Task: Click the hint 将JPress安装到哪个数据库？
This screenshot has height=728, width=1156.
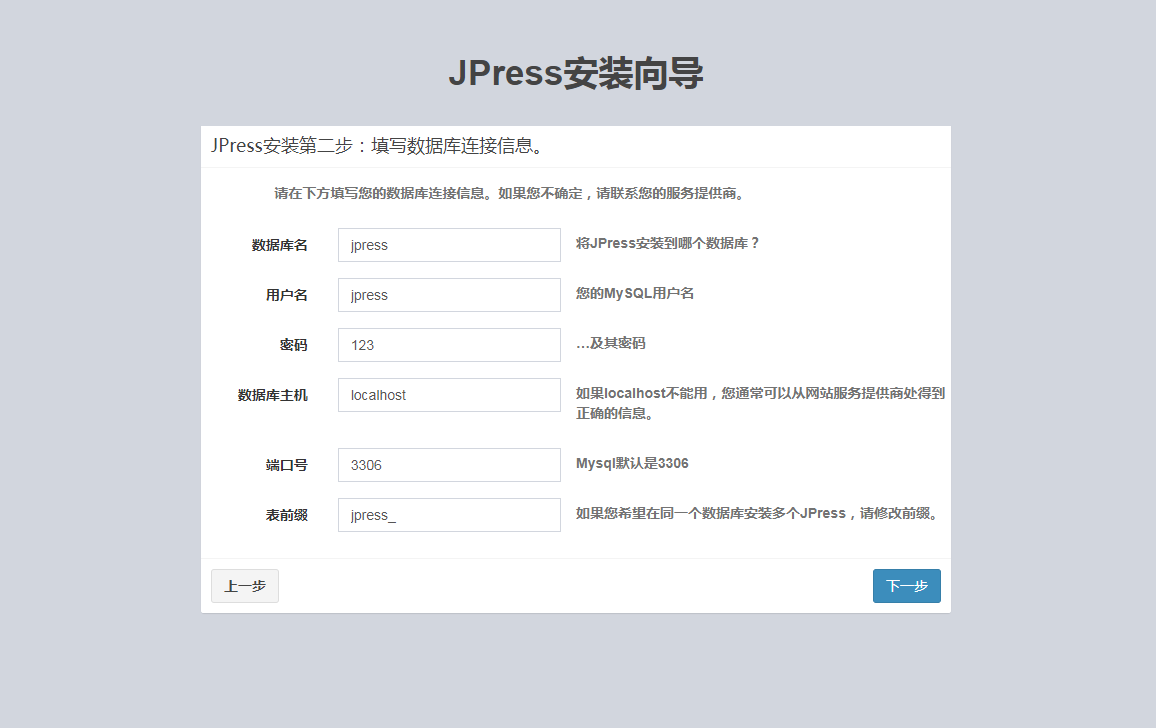Action: pyautogui.click(x=668, y=243)
